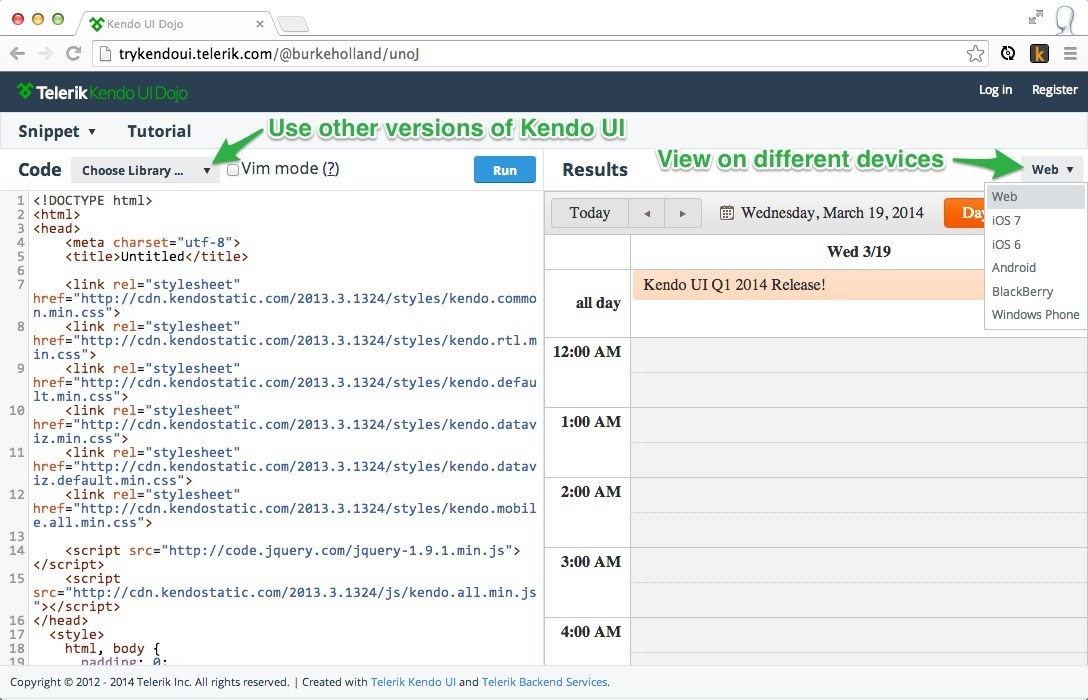Click the Wednesday, March 19, 2014 date text
Screen dimensions: 1088x700
[832, 213]
